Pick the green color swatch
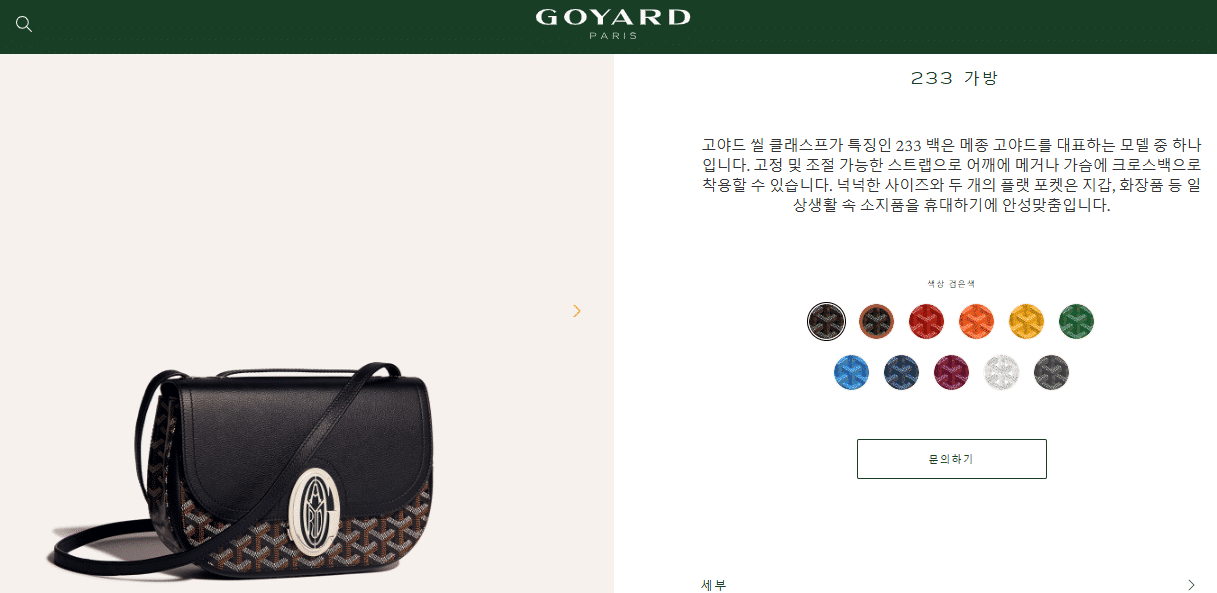Screen dimensions: 1217x593 click(1076, 321)
